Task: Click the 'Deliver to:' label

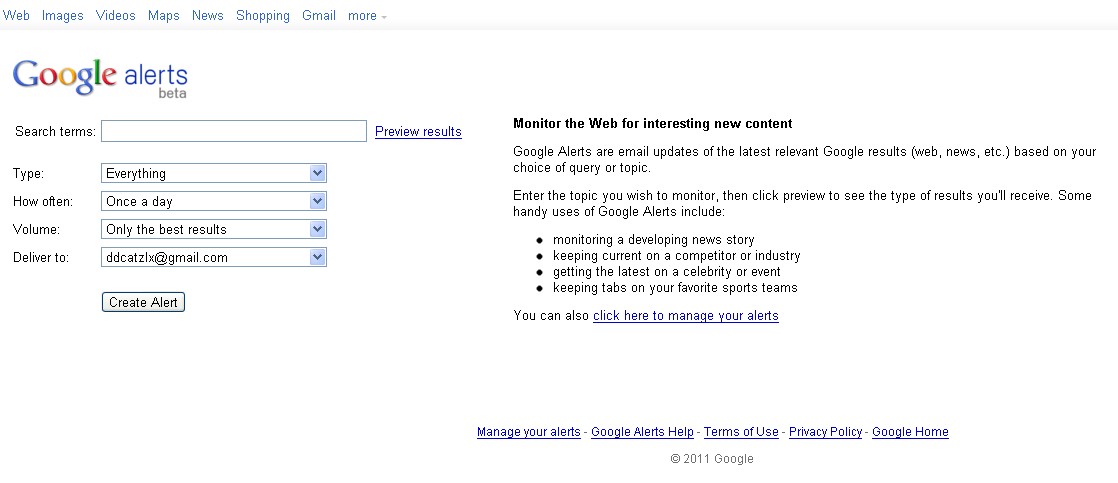Action: pyautogui.click(x=41, y=258)
